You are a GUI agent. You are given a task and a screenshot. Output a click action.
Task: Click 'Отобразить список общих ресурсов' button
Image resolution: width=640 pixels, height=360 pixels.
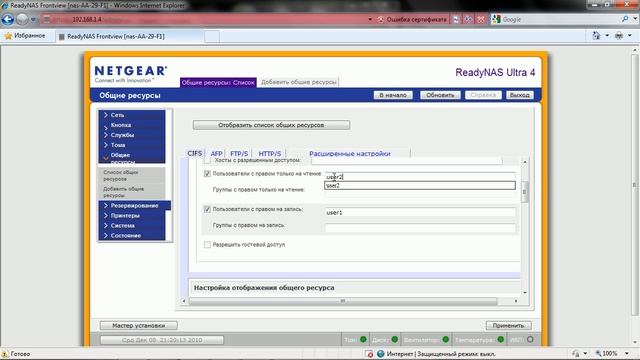pos(271,125)
